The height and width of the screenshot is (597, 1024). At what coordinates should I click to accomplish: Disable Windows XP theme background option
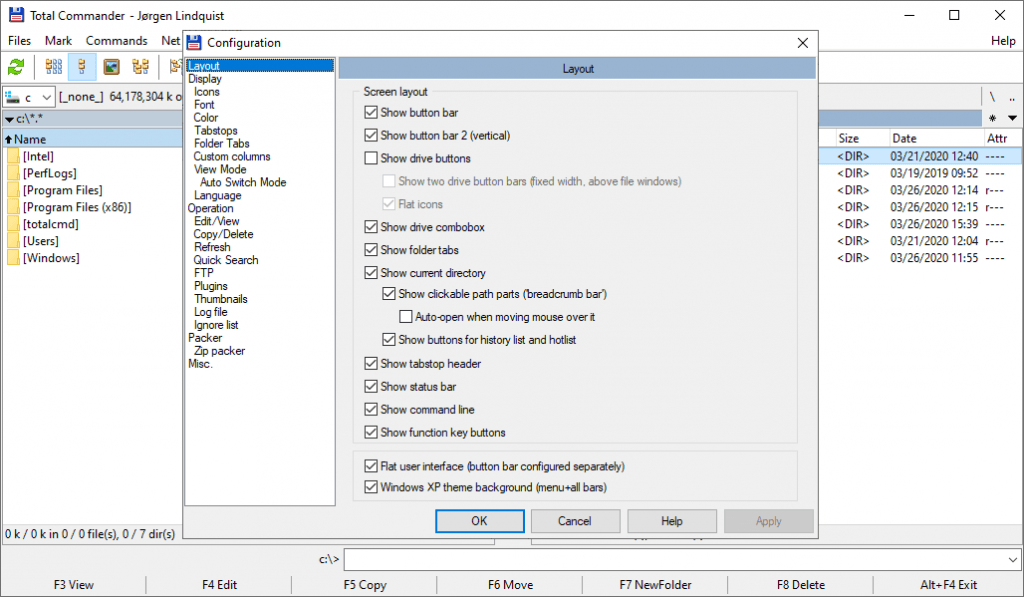coord(370,486)
